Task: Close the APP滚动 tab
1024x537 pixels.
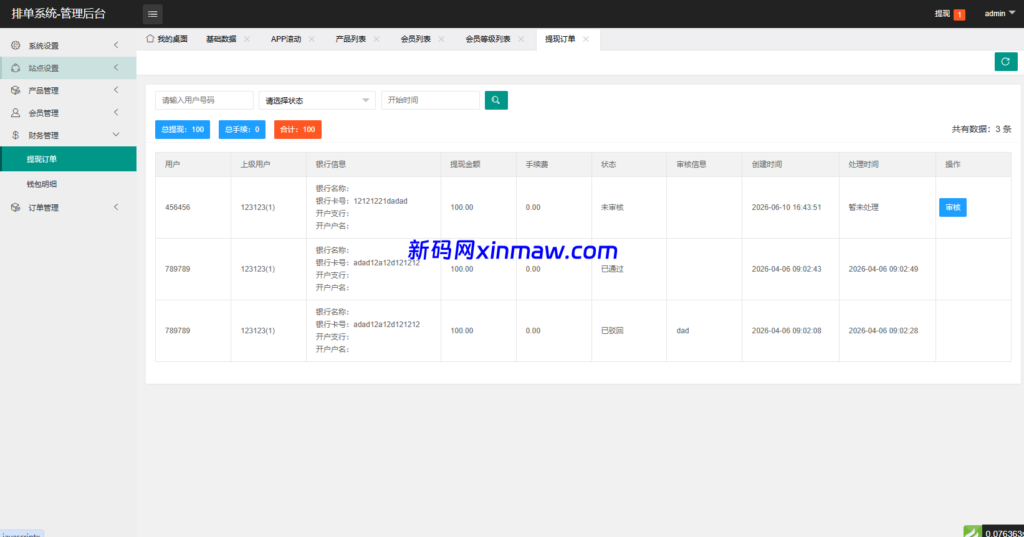Action: 312,39
